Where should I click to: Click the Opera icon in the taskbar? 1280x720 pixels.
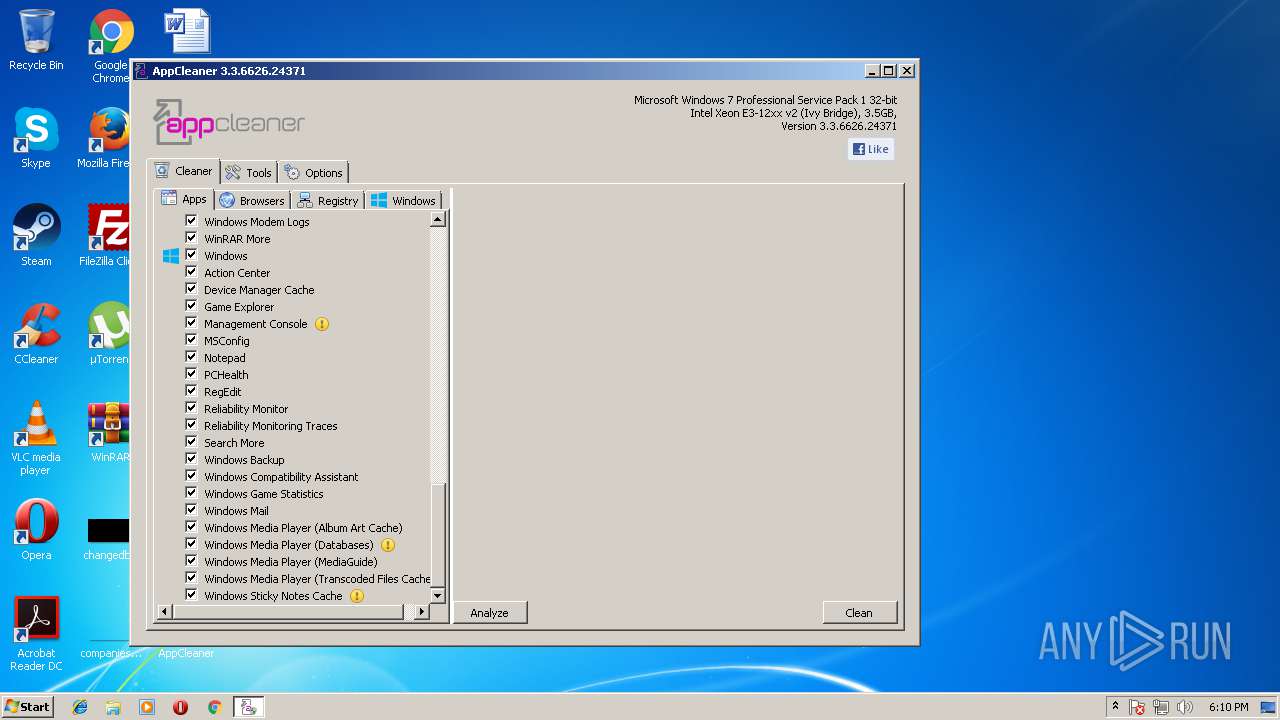[180, 707]
